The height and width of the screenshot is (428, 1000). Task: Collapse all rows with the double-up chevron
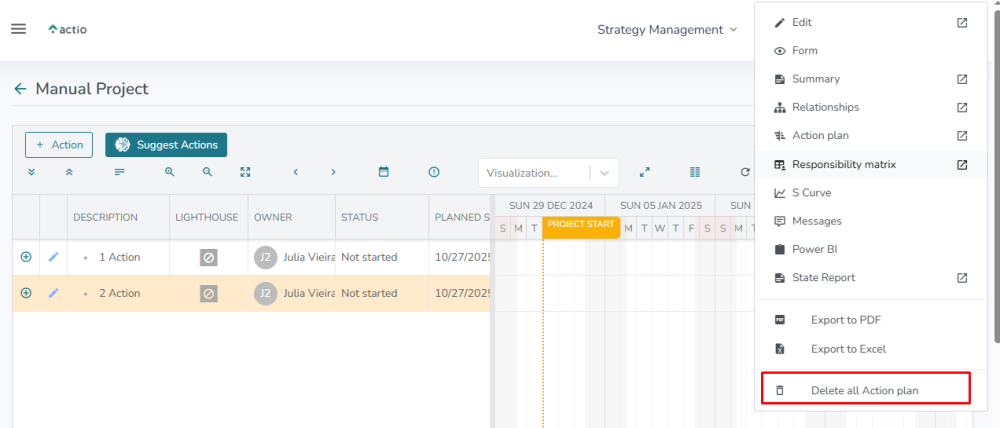pos(69,172)
